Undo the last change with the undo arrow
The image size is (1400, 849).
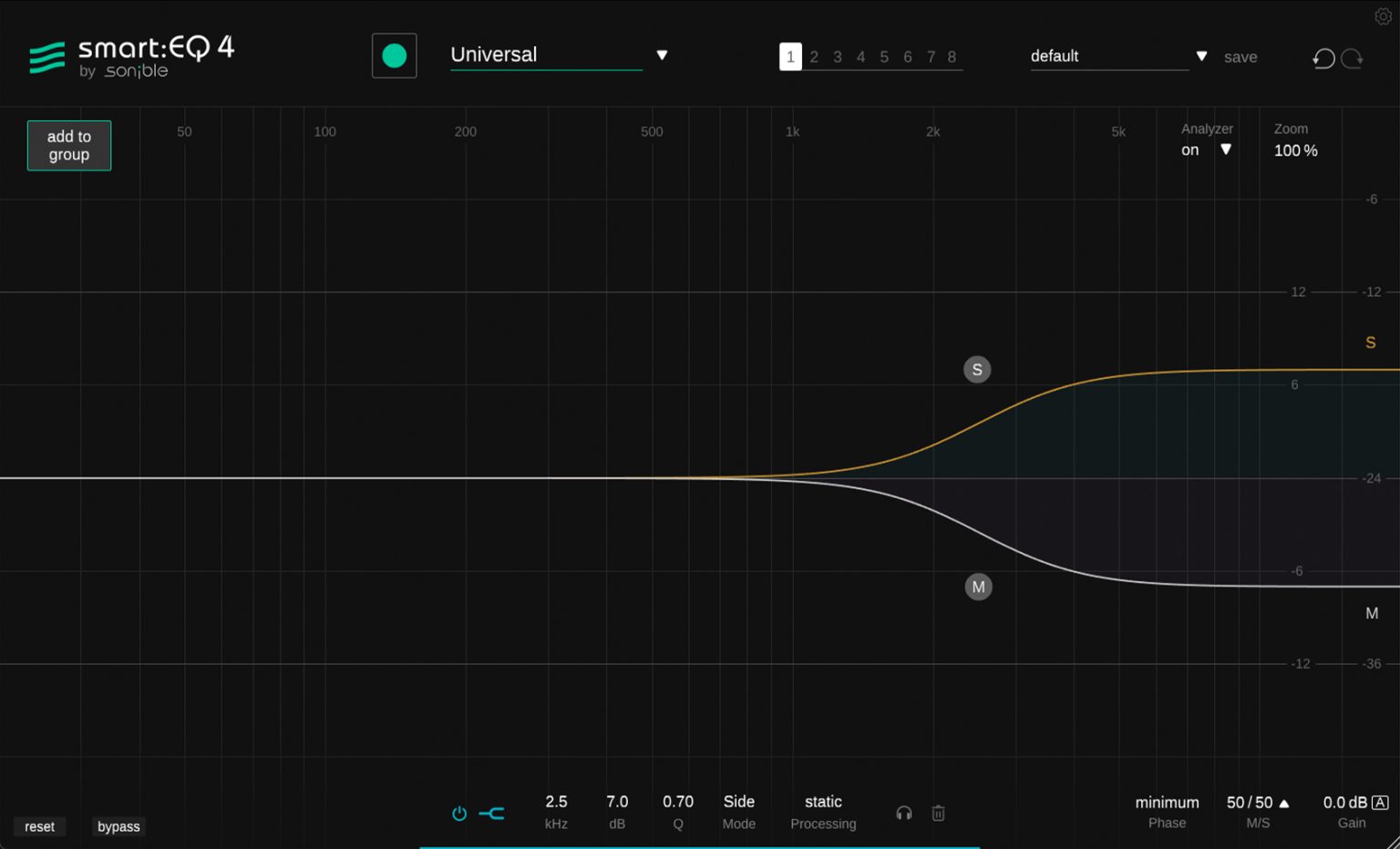click(x=1323, y=58)
